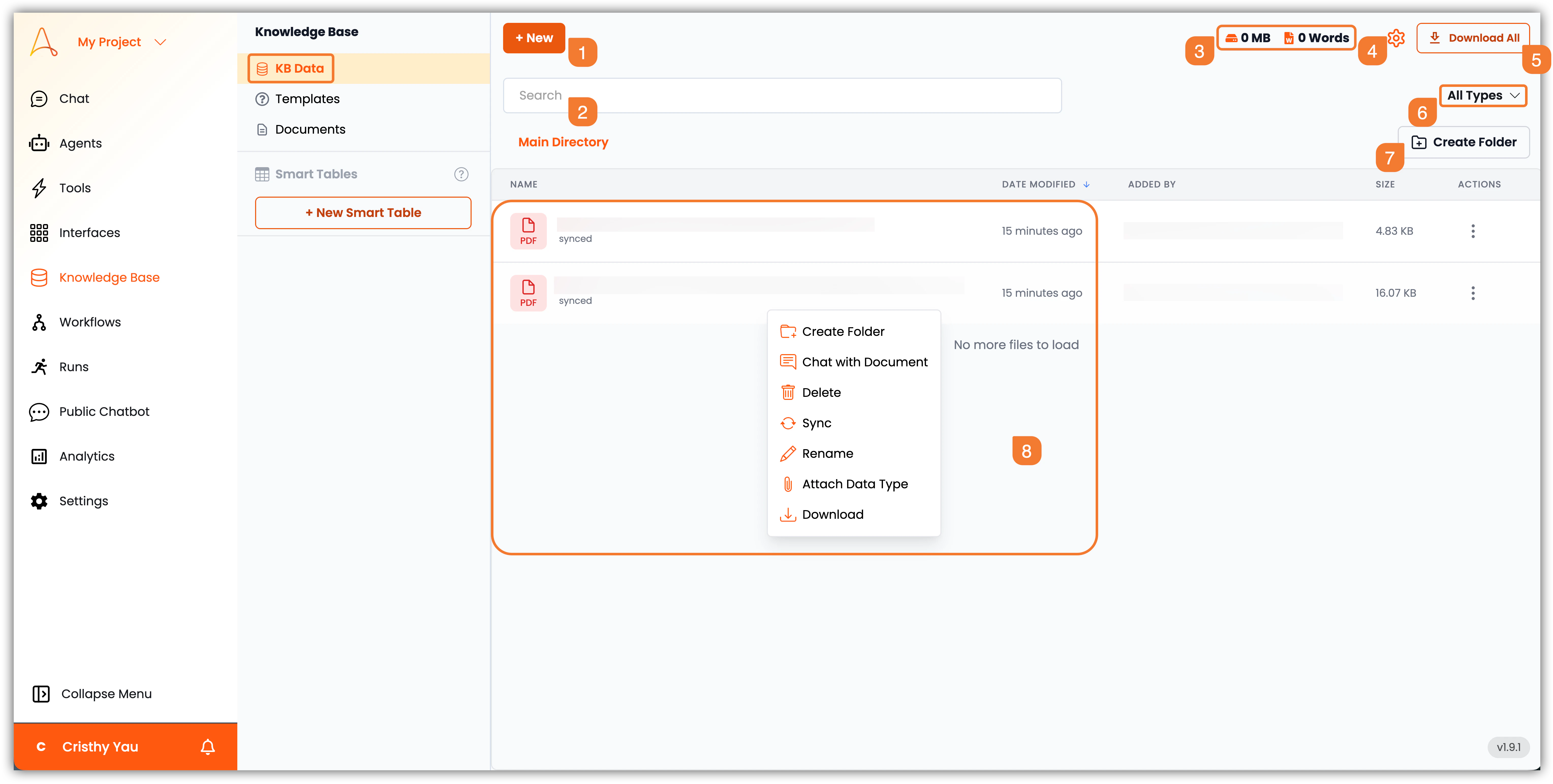Open the Smart Tables help icon
The height and width of the screenshot is (784, 1553).
(x=461, y=174)
